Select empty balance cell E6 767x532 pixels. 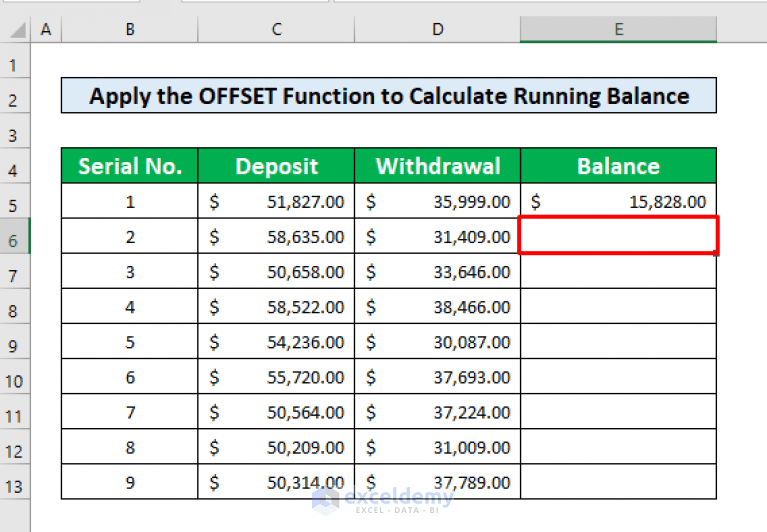pyautogui.click(x=619, y=236)
